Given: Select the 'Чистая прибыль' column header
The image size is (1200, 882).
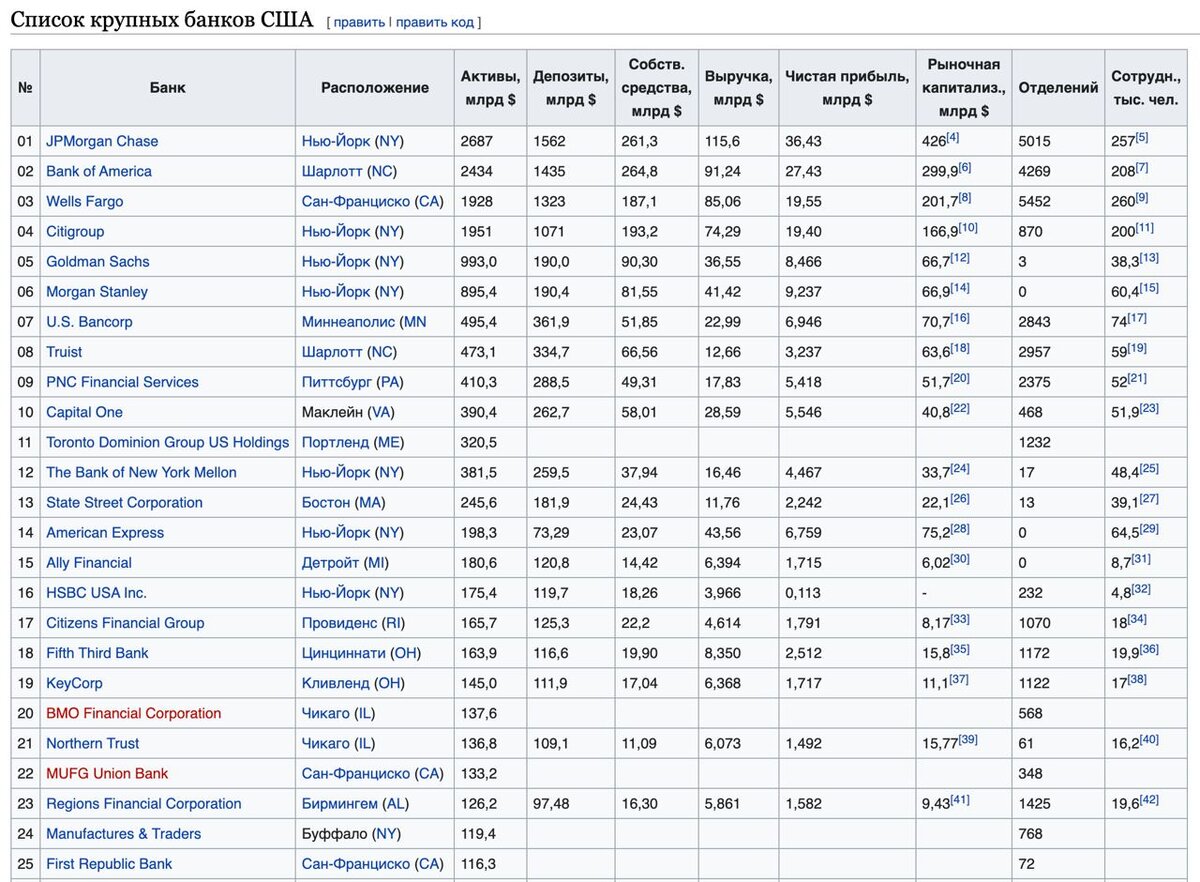Looking at the screenshot, I should 847,88.
